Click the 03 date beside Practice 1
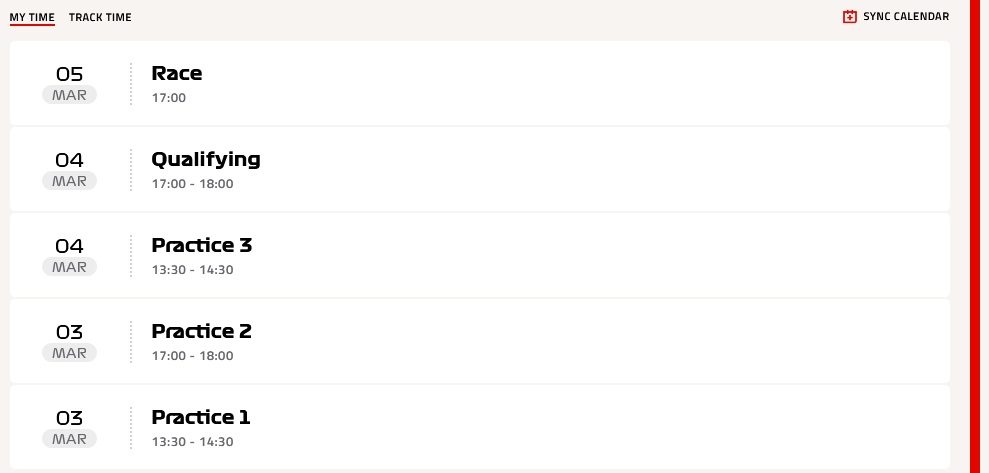 click(x=69, y=418)
